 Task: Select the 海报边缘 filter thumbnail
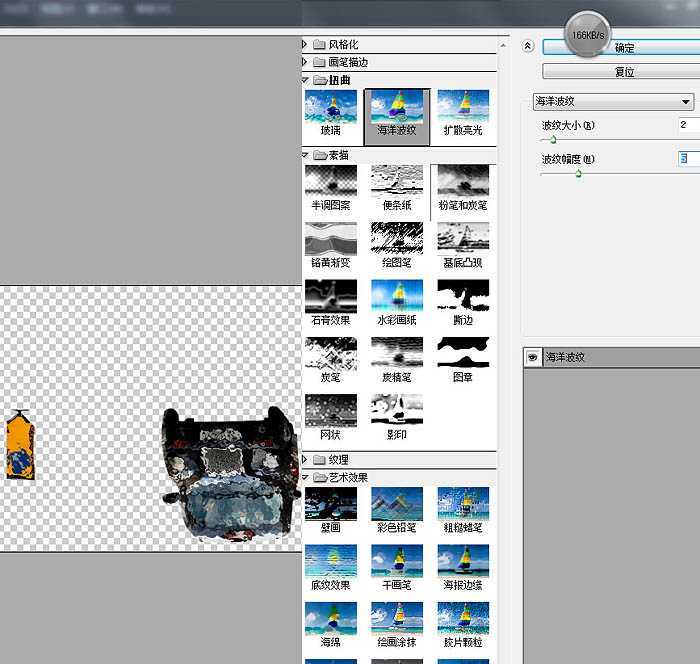[463, 561]
